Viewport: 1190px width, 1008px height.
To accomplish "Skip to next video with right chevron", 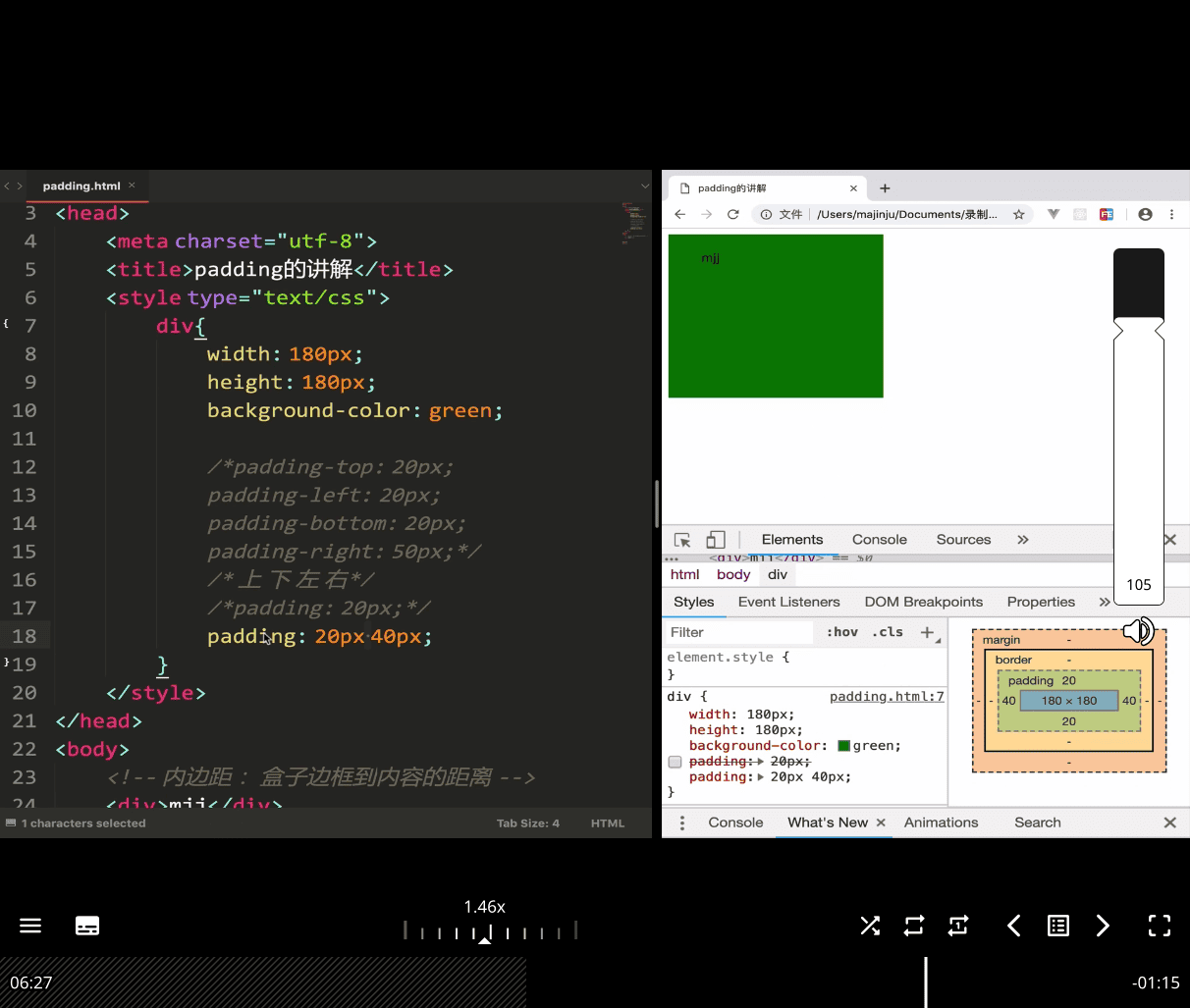I will point(1103,926).
